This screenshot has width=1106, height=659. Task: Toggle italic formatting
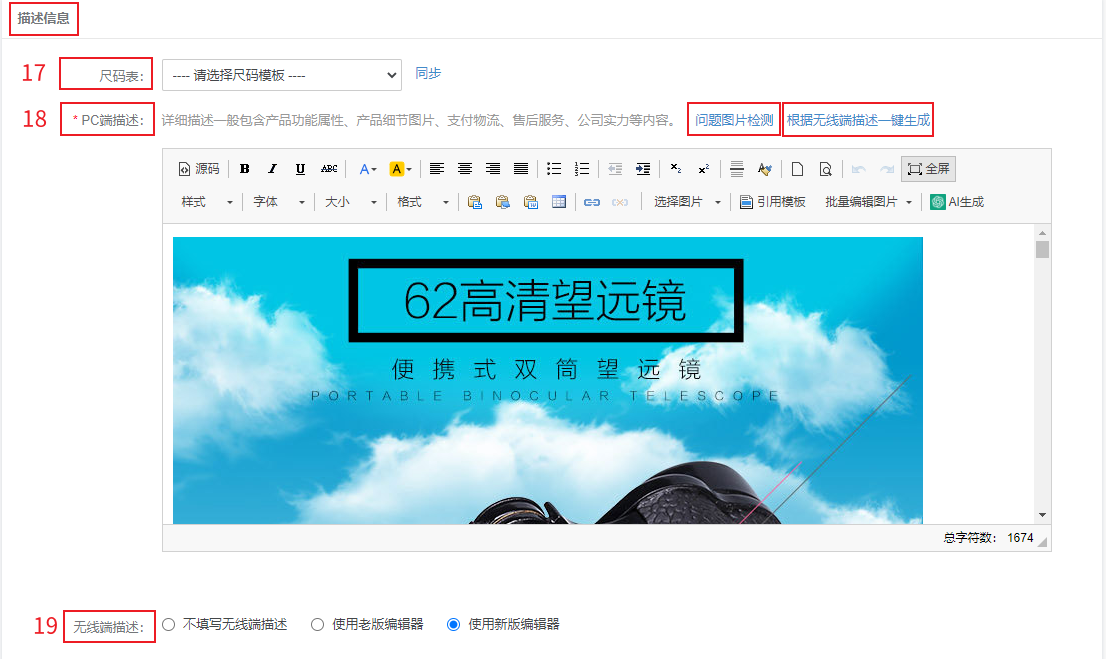point(272,169)
